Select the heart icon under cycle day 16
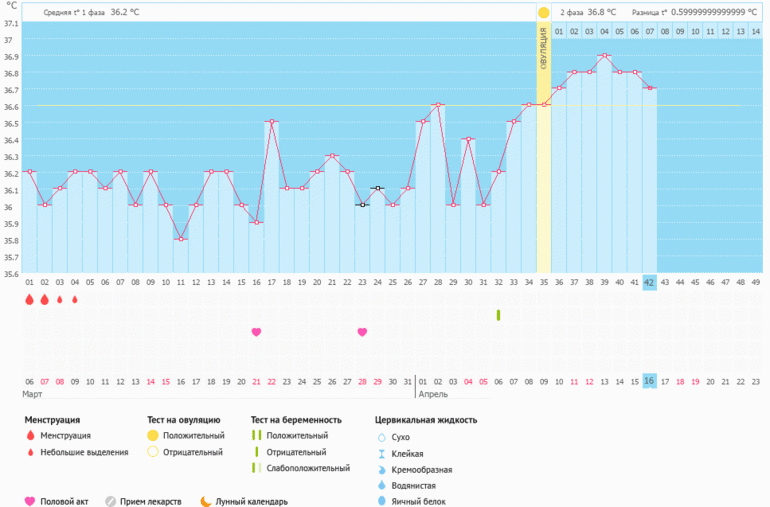Image resolution: width=770 pixels, height=507 pixels. 256,332
